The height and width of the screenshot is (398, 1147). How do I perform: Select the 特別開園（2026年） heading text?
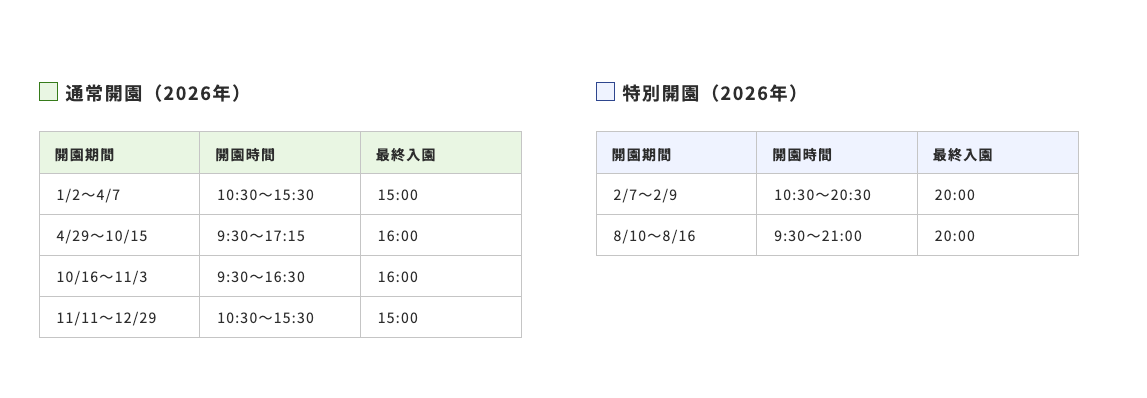711,93
